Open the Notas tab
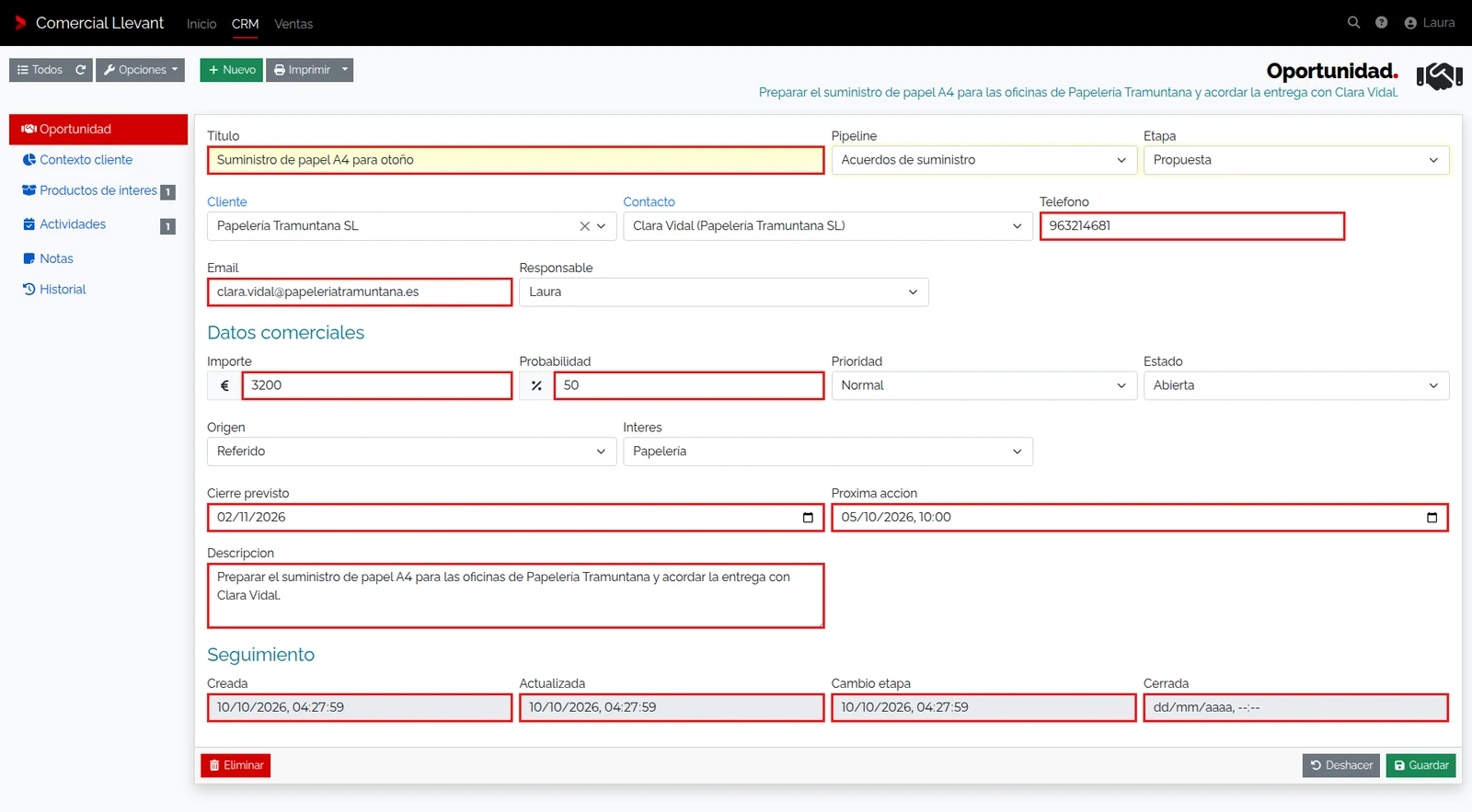The height and width of the screenshot is (812, 1472). (98, 259)
